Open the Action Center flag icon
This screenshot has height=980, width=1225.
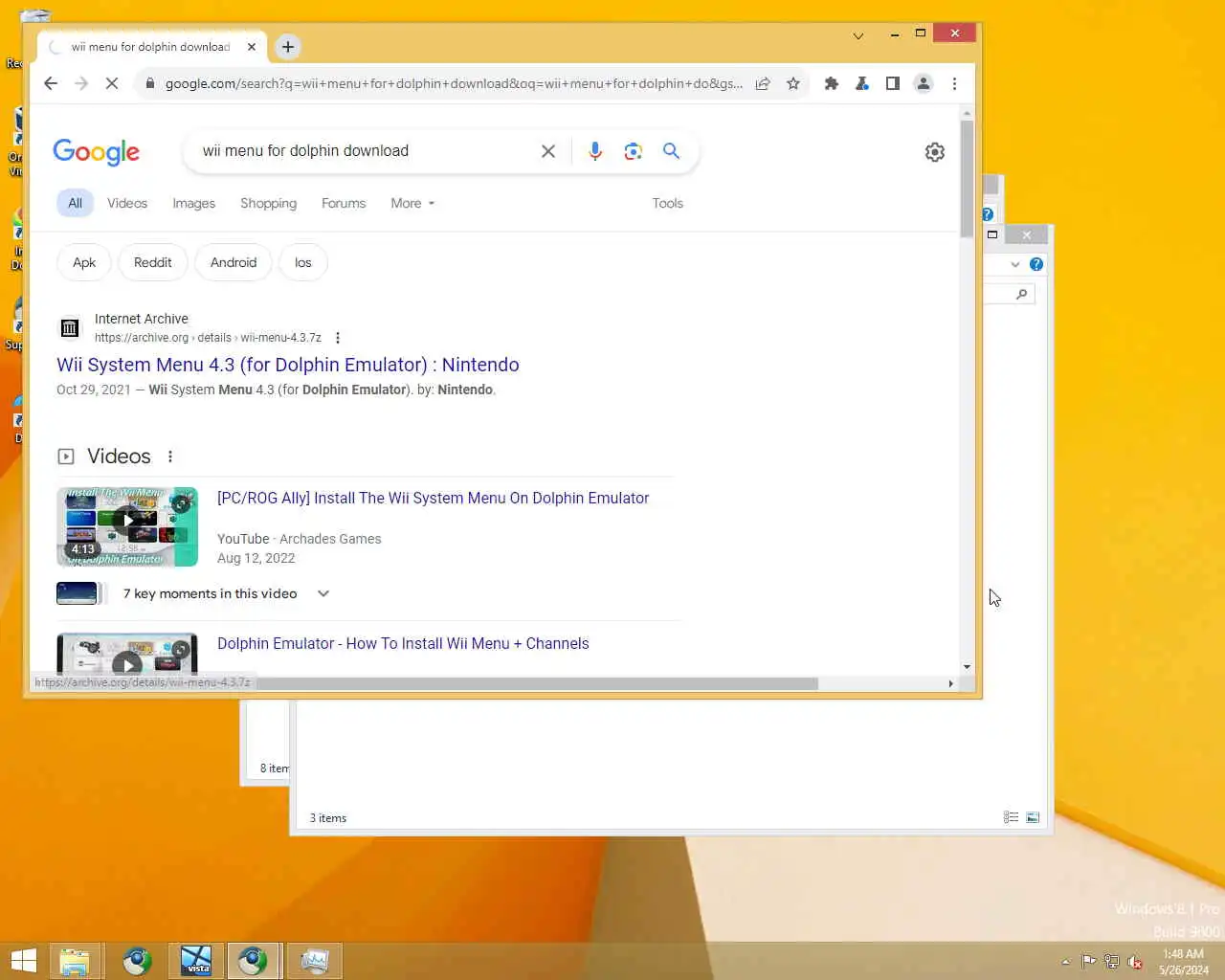click(x=1089, y=962)
